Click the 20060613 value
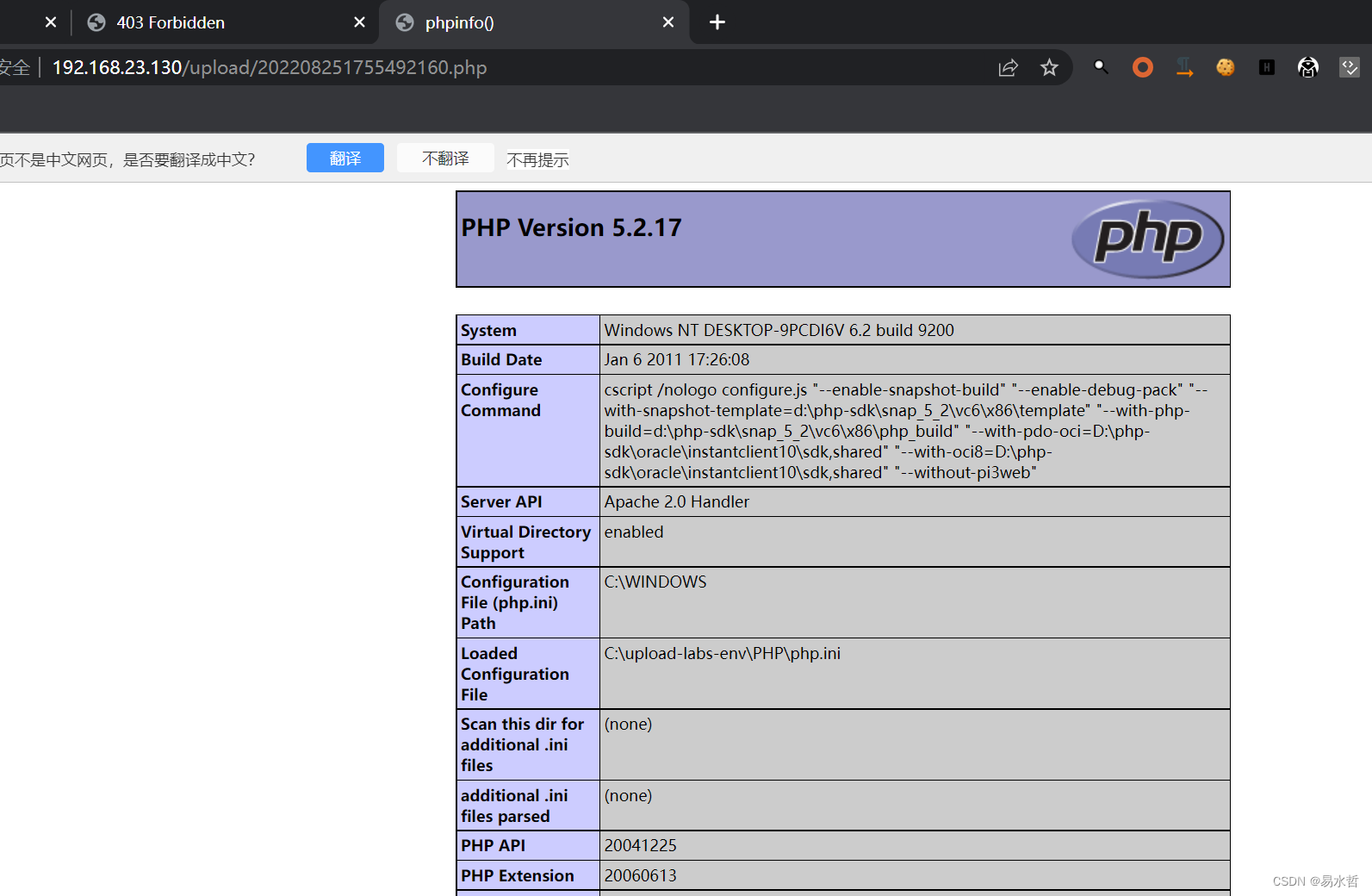This screenshot has width=1372, height=896. 640,875
